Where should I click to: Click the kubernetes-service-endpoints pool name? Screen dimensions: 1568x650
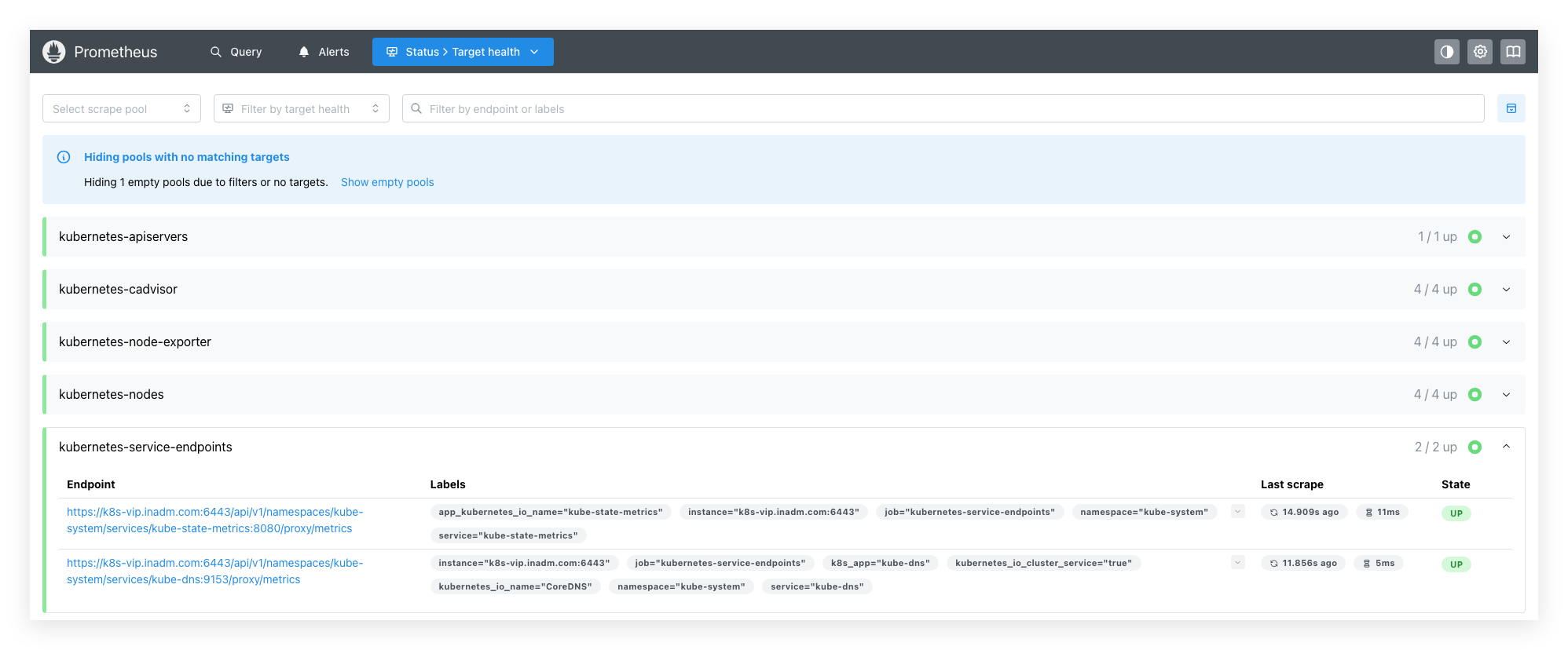click(145, 447)
